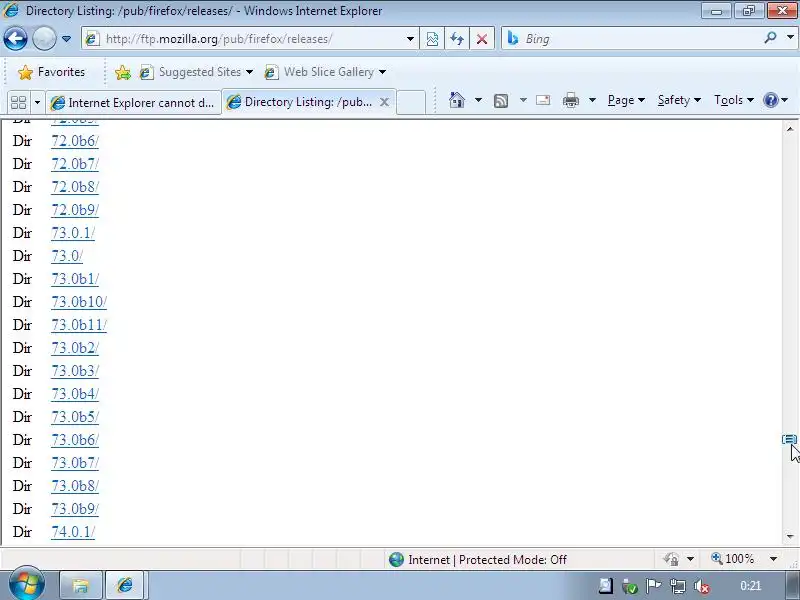Image resolution: width=800 pixels, height=600 pixels.
Task: Open the 73.0b1/ directory link
Action: pyautogui.click(x=75, y=279)
